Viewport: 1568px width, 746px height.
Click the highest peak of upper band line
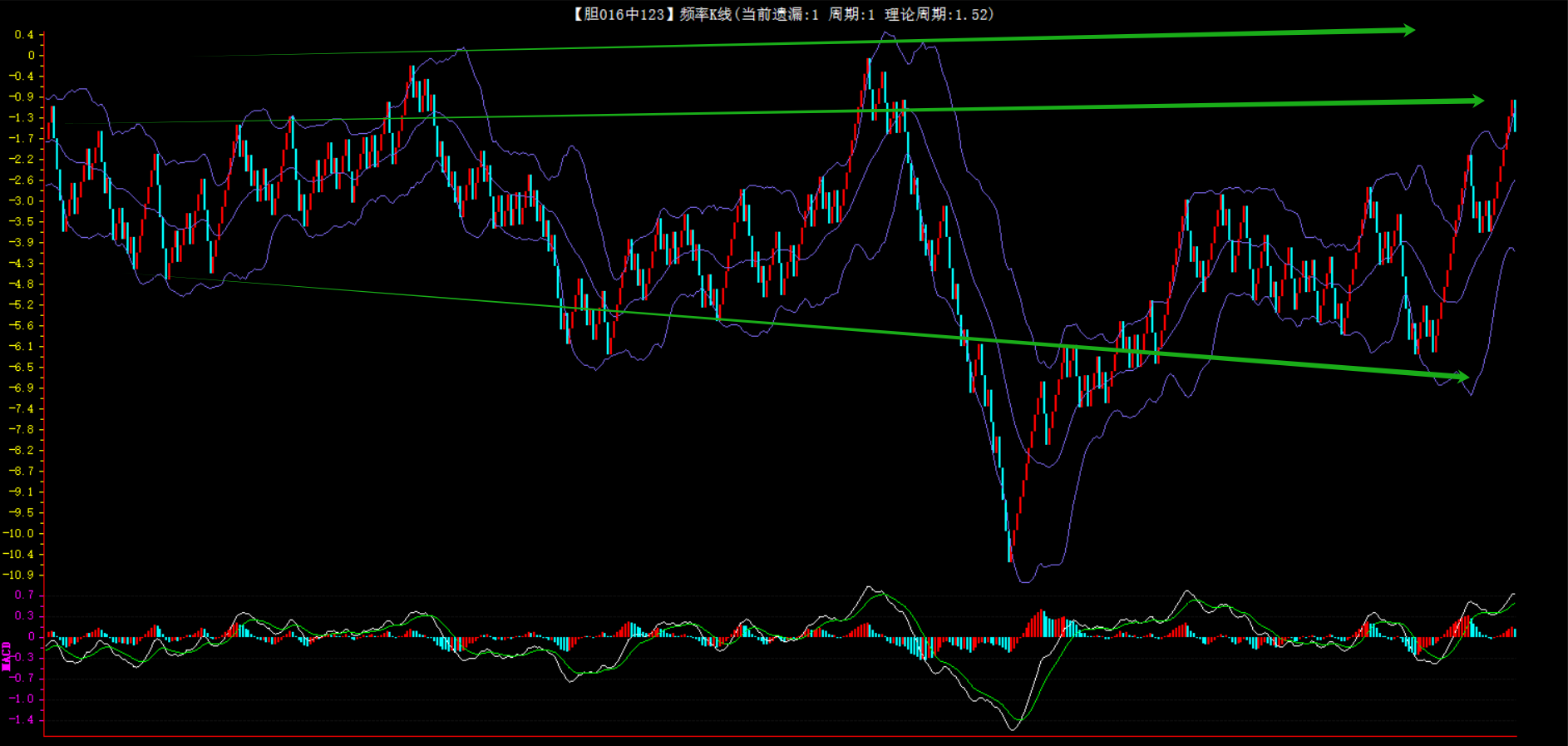point(887,34)
